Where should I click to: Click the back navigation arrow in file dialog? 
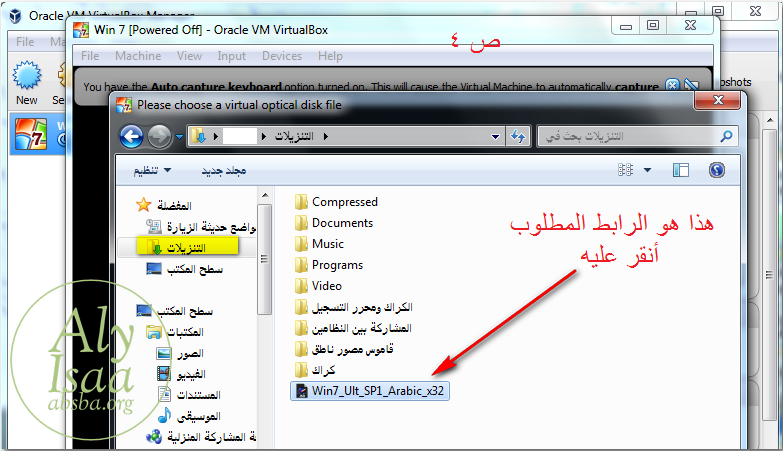[131, 136]
